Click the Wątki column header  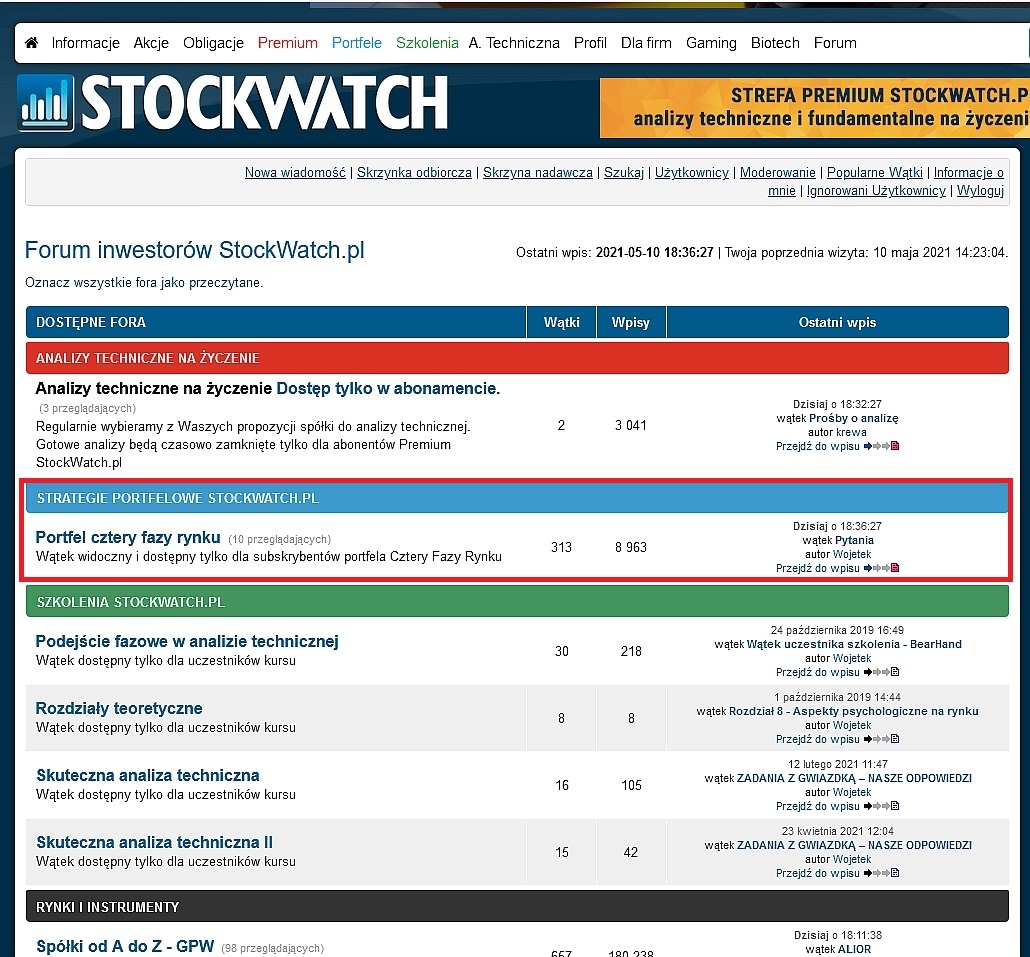(x=562, y=322)
